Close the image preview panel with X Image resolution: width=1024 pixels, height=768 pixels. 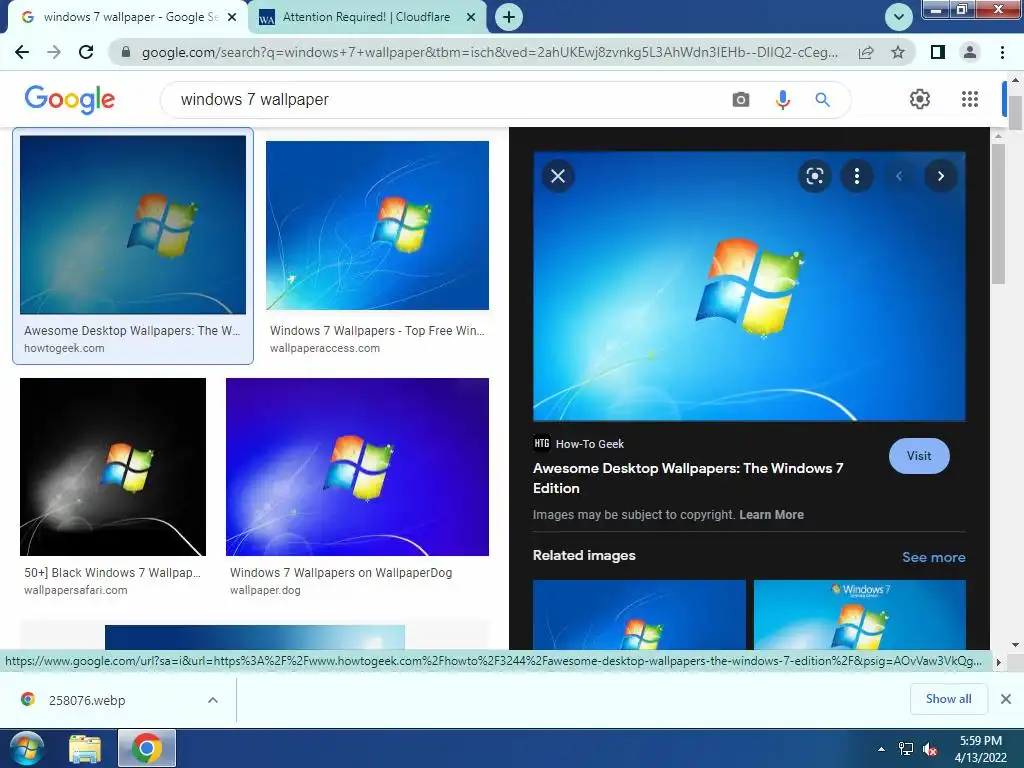click(558, 176)
